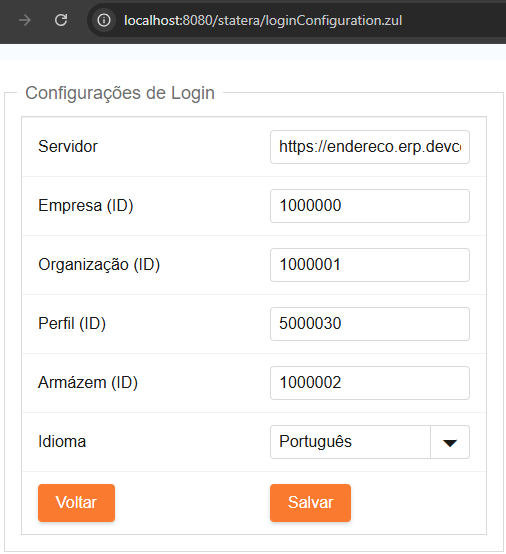Click the Português text in the Idioma combobox
506x554 pixels.
(315, 442)
